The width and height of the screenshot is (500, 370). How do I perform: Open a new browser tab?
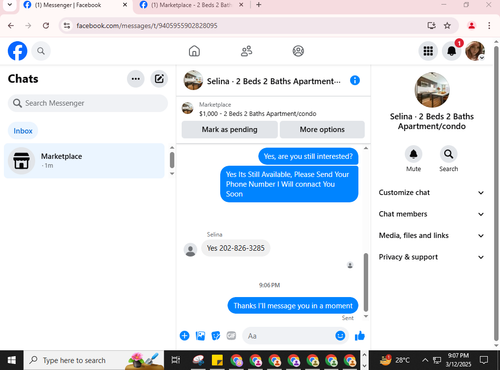(x=259, y=5)
